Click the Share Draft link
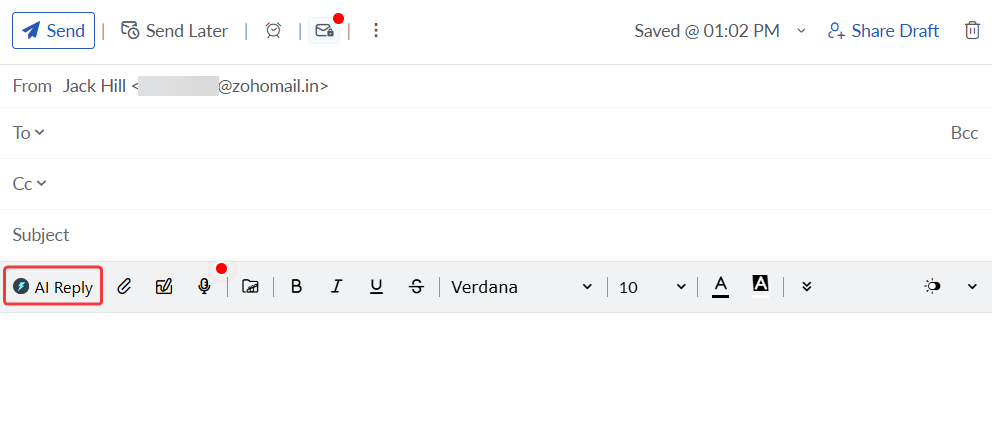Image resolution: width=992 pixels, height=431 pixels. [883, 31]
